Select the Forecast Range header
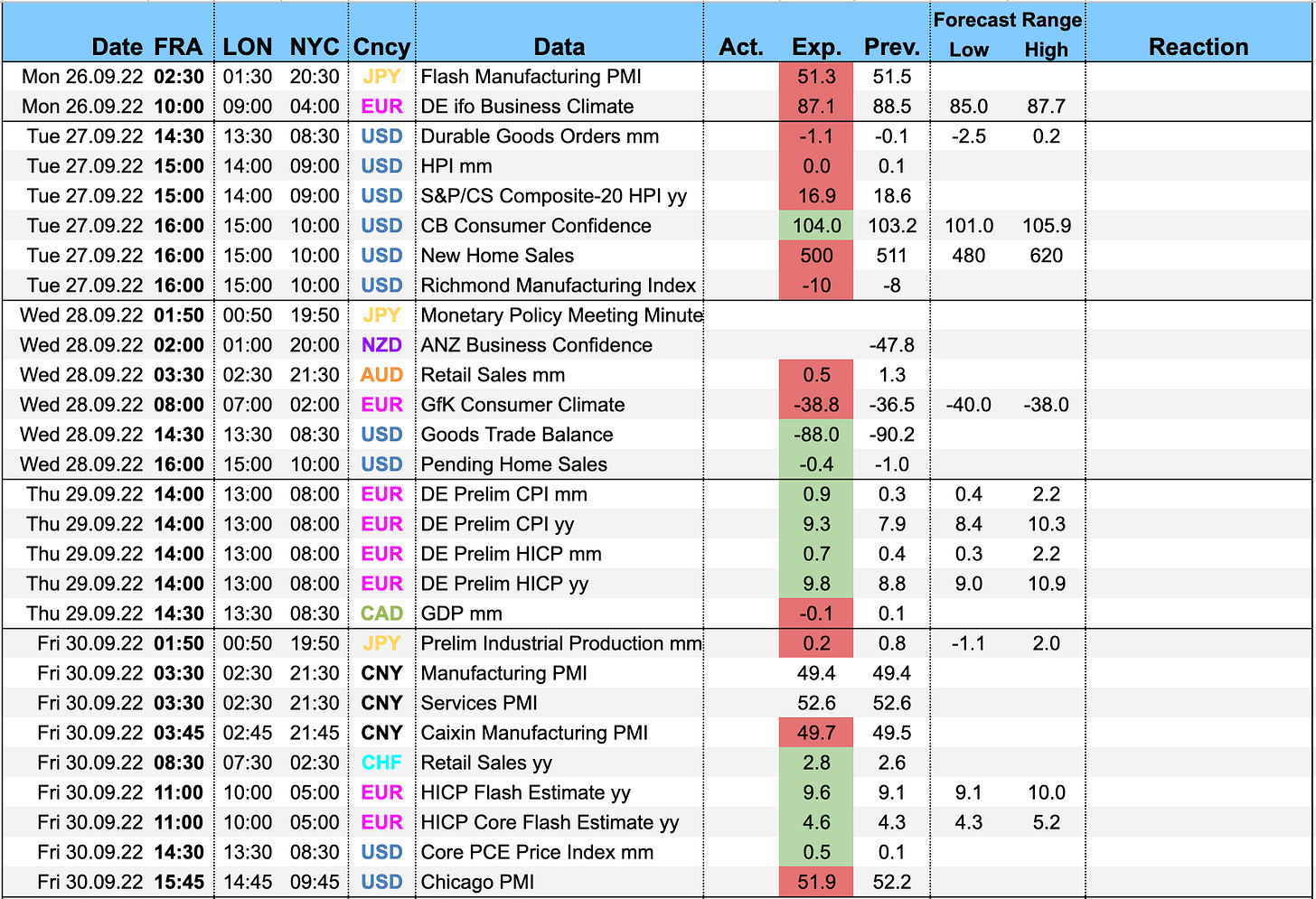This screenshot has height=899, width=1316. click(x=1008, y=20)
